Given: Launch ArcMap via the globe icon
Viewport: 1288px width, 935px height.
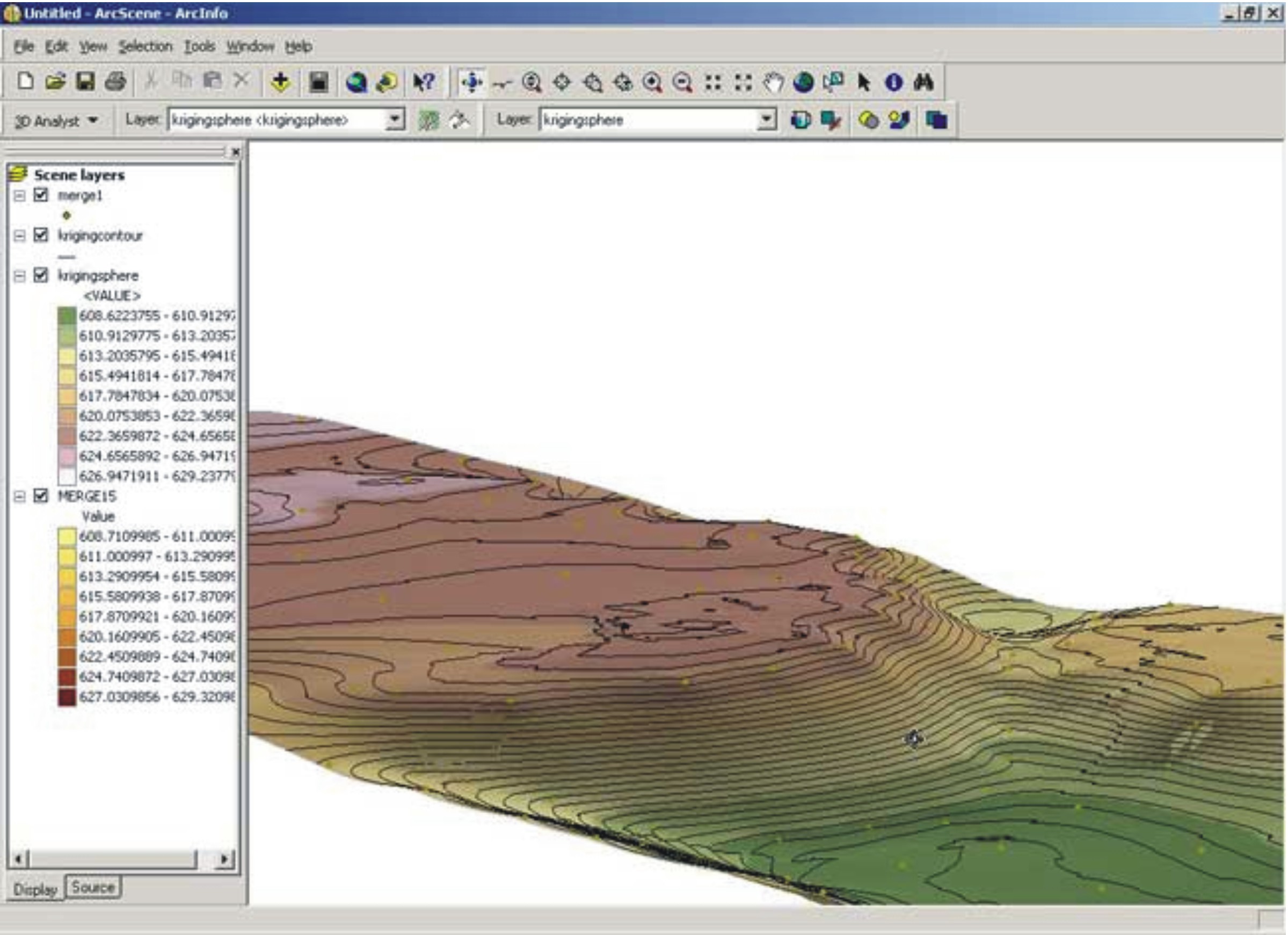Looking at the screenshot, I should click(356, 82).
